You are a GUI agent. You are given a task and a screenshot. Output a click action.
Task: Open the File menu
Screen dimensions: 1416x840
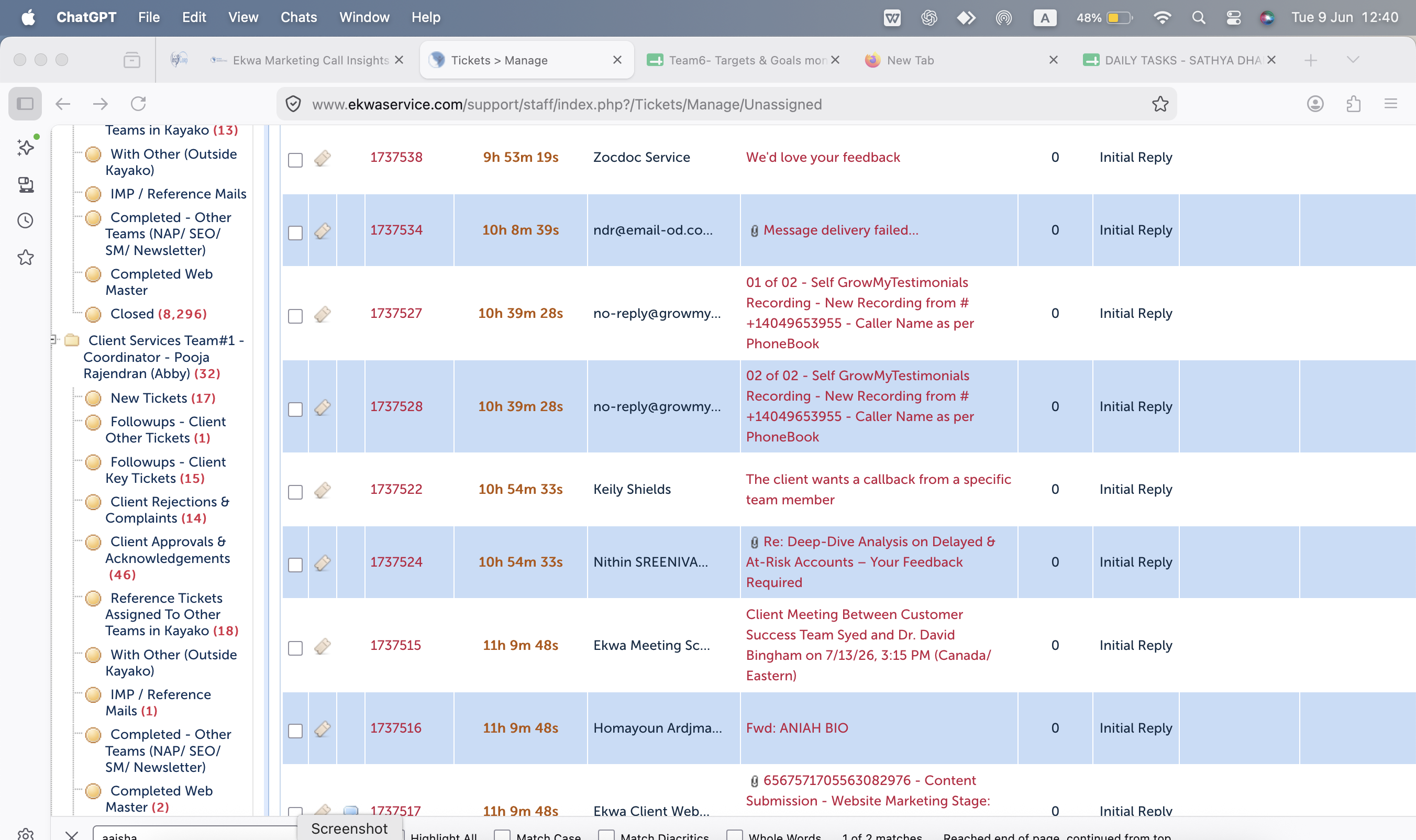149,17
